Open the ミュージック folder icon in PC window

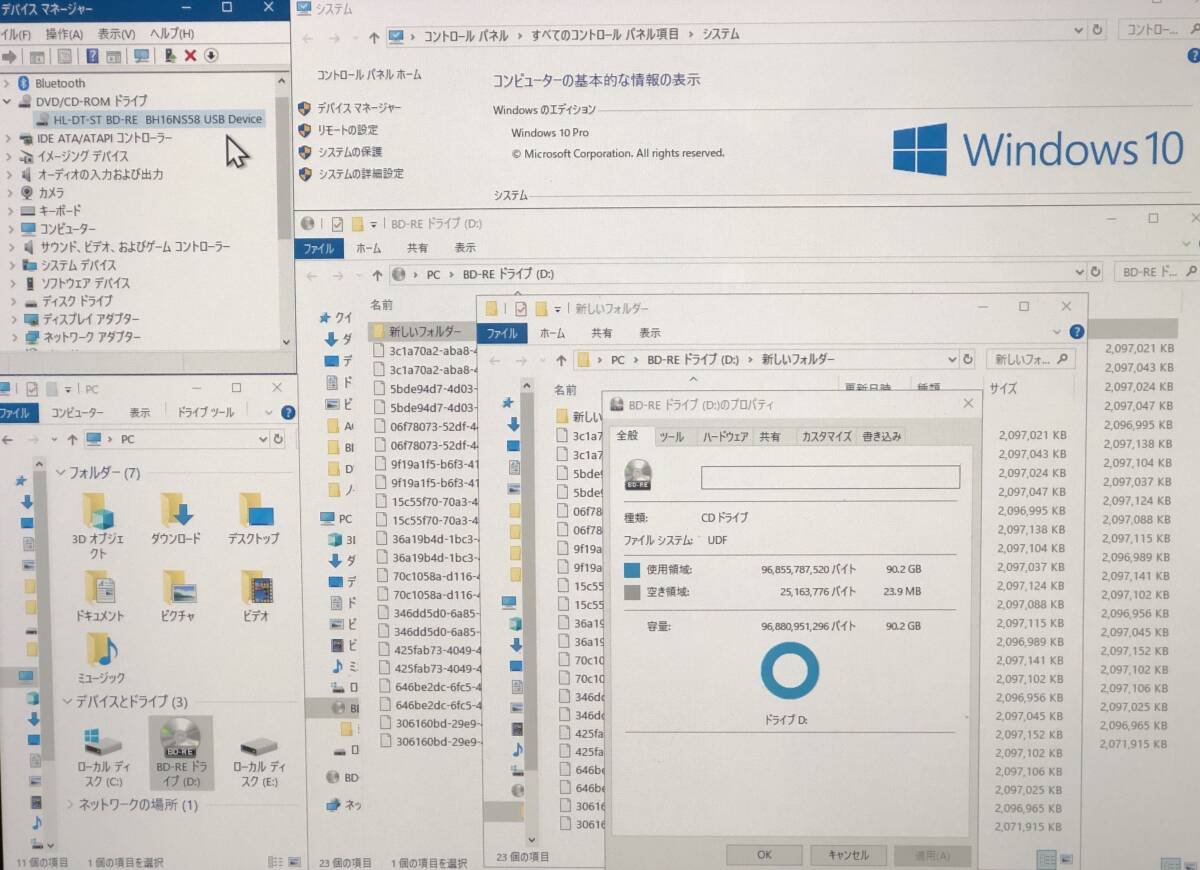coord(100,650)
